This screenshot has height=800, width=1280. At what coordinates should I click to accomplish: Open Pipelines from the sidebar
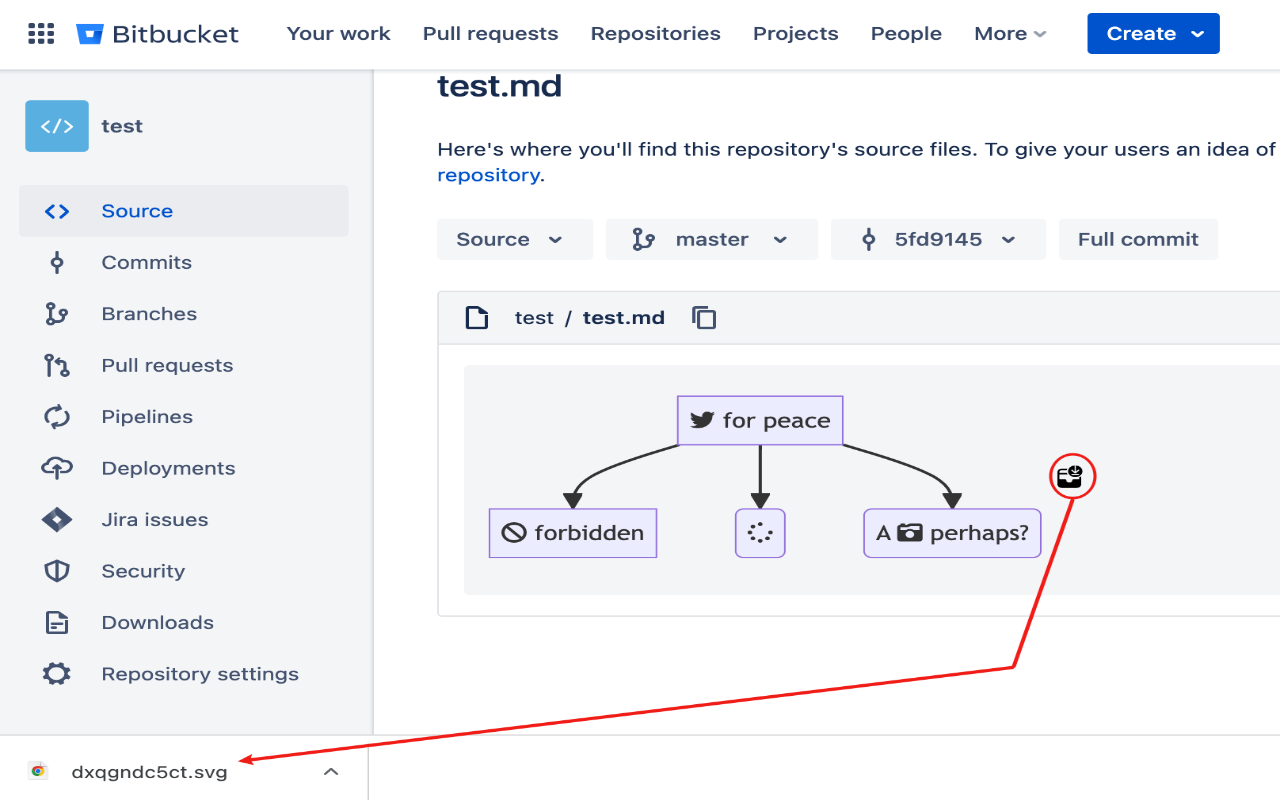click(x=146, y=417)
